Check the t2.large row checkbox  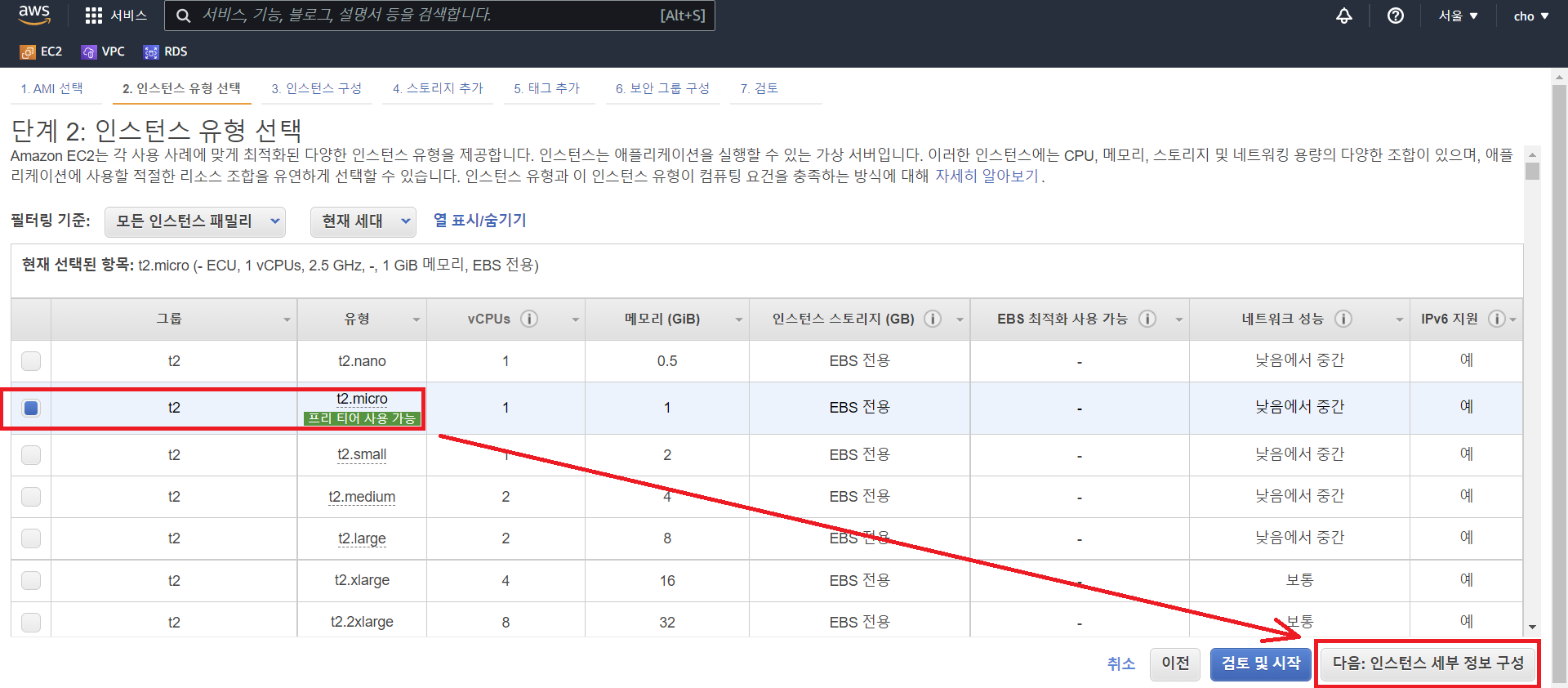click(x=31, y=538)
